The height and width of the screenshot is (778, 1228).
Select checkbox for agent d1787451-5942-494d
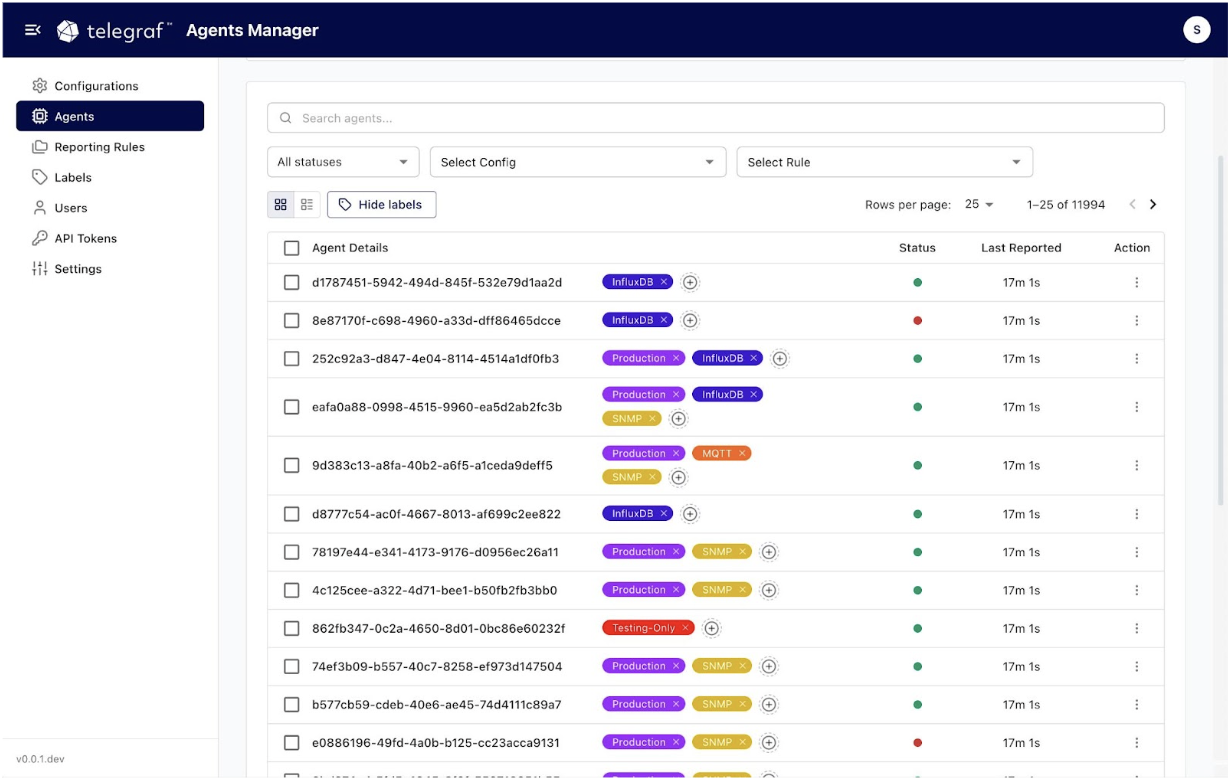pos(292,283)
